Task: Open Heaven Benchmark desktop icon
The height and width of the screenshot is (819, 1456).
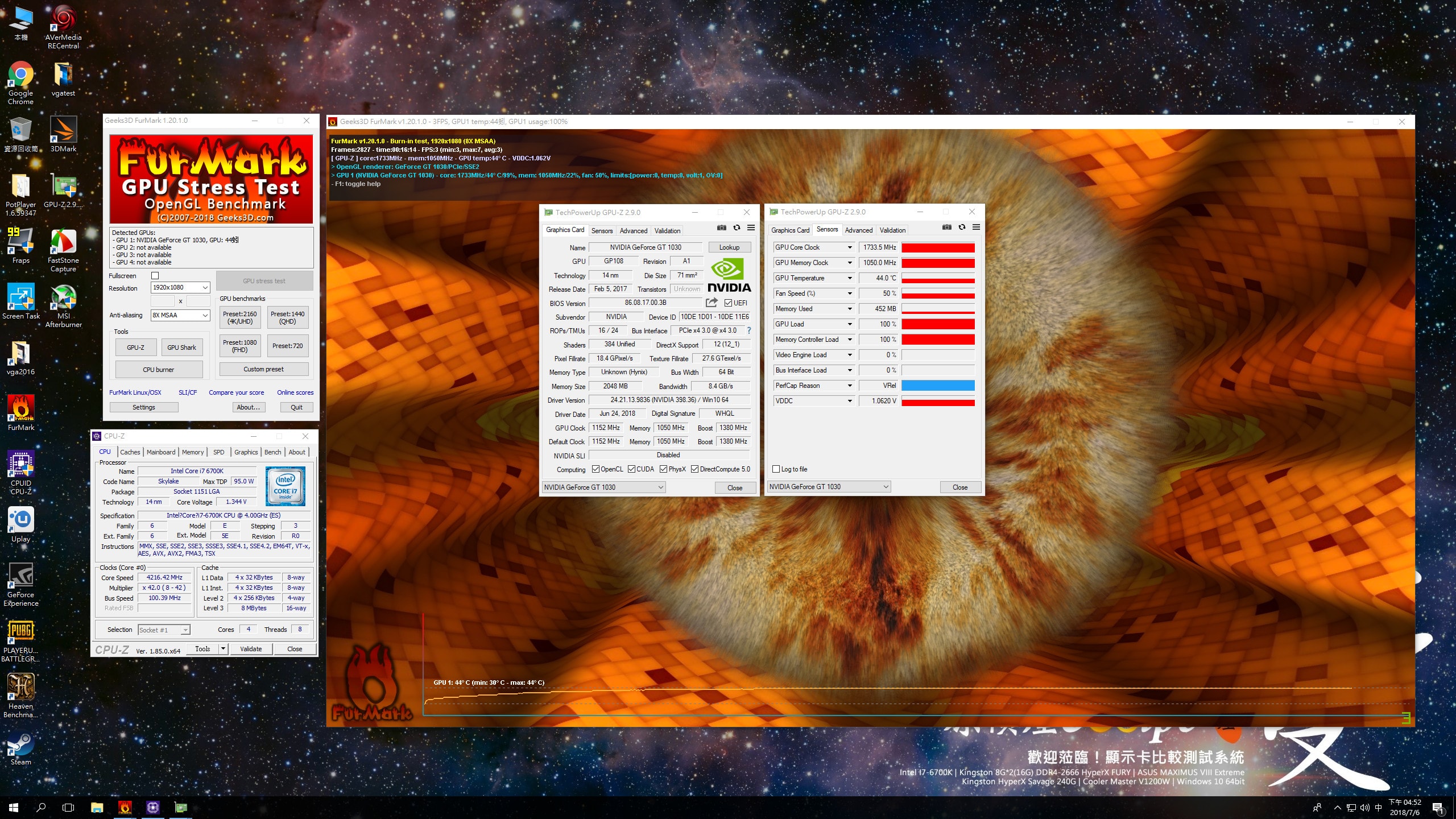Action: [20, 696]
